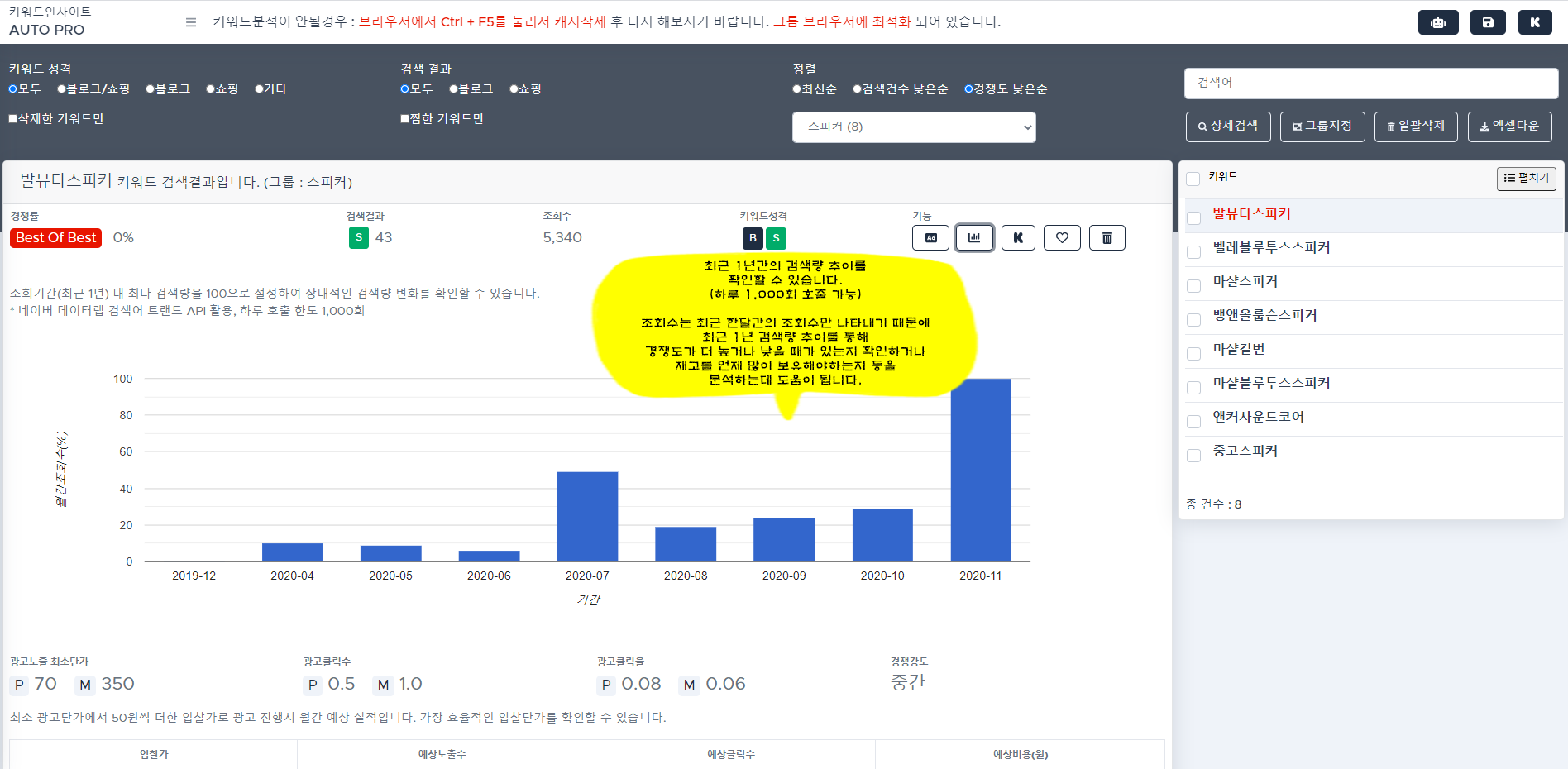Click the Ad icon function button
Screen dimensions: 1568x769
coord(930,238)
